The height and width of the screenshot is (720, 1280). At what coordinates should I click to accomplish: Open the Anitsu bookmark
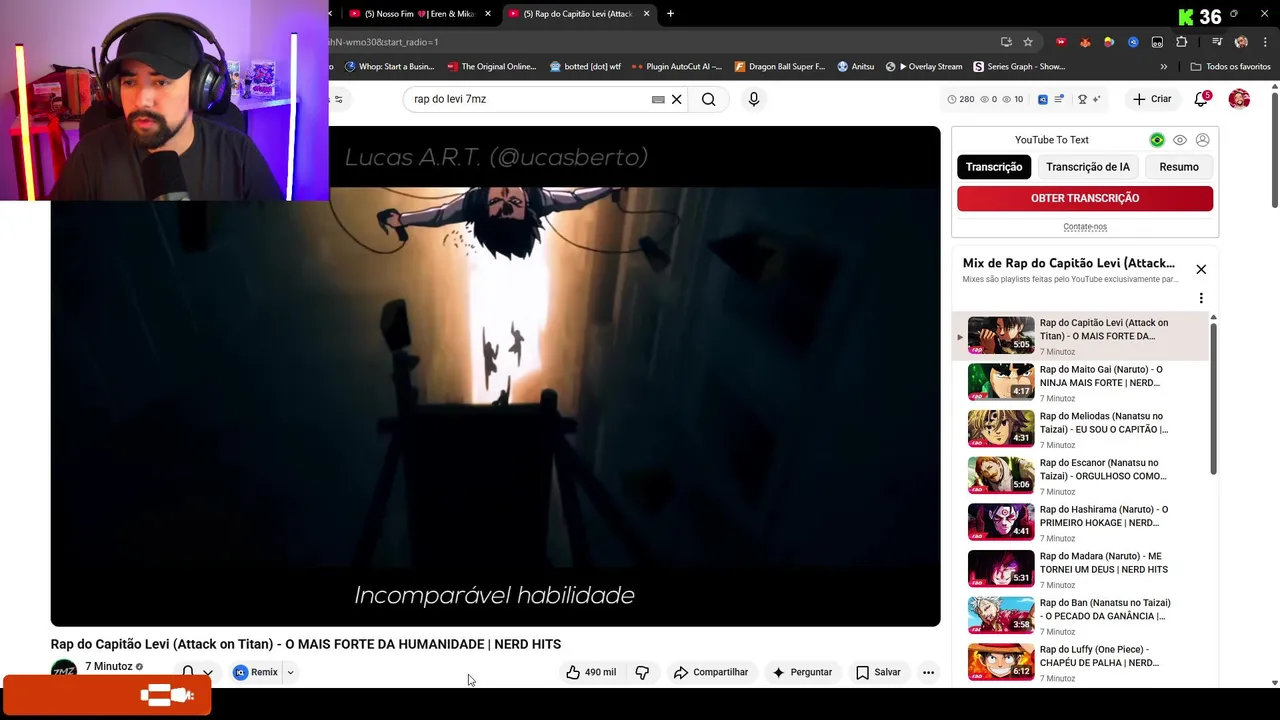pos(855,67)
